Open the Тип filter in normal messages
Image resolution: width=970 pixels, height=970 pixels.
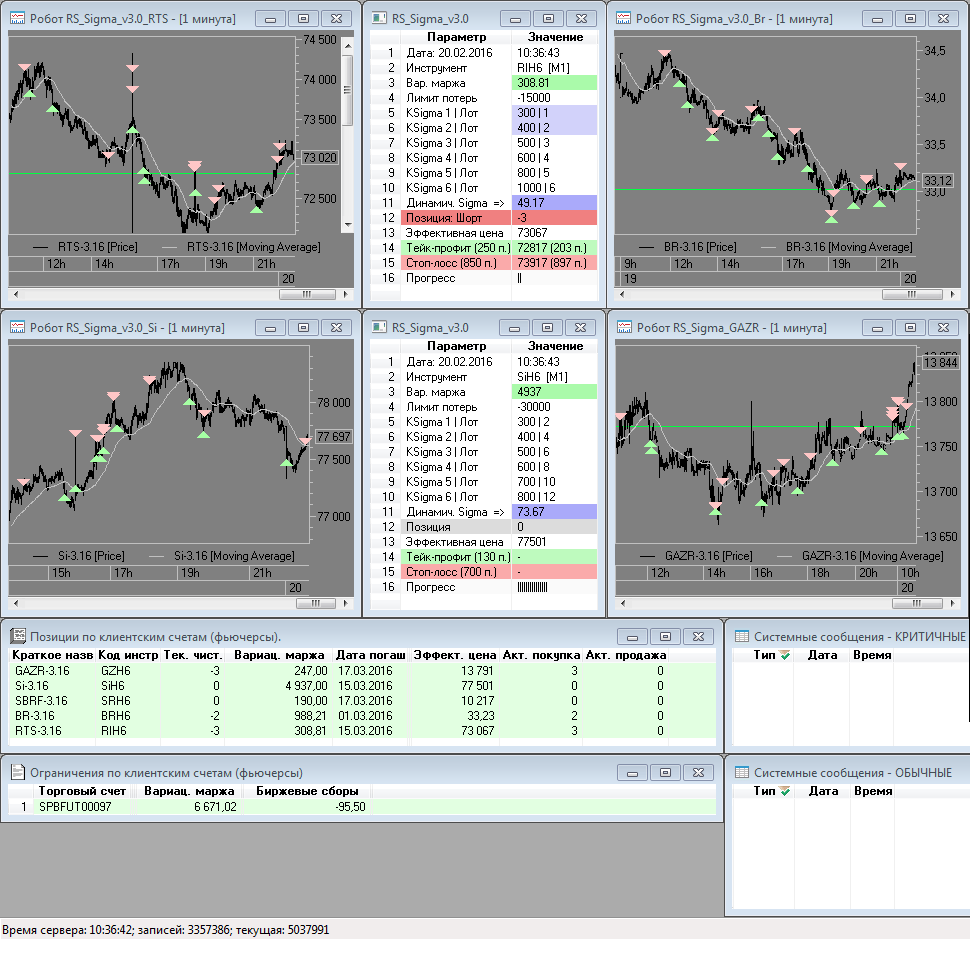(784, 791)
